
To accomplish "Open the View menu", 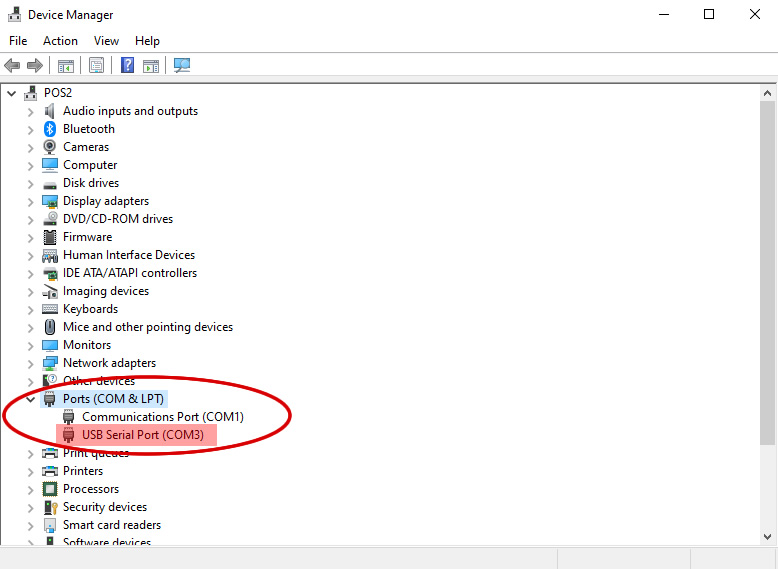I will point(106,41).
